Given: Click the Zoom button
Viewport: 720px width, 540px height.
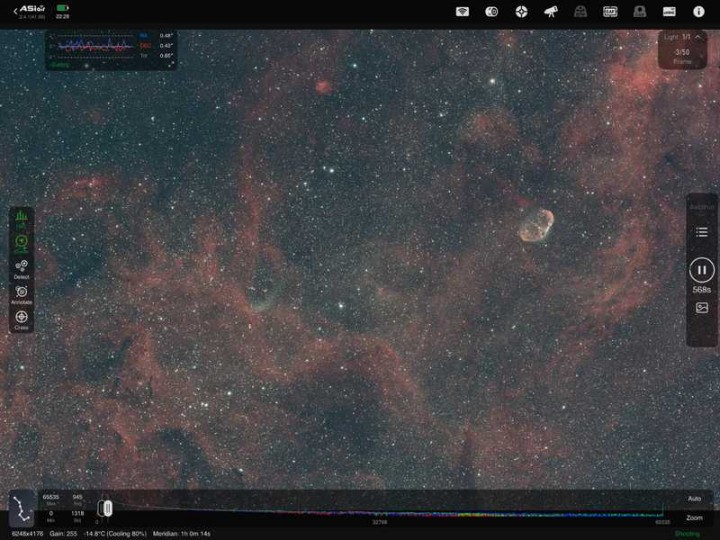Looking at the screenshot, I should (694, 518).
